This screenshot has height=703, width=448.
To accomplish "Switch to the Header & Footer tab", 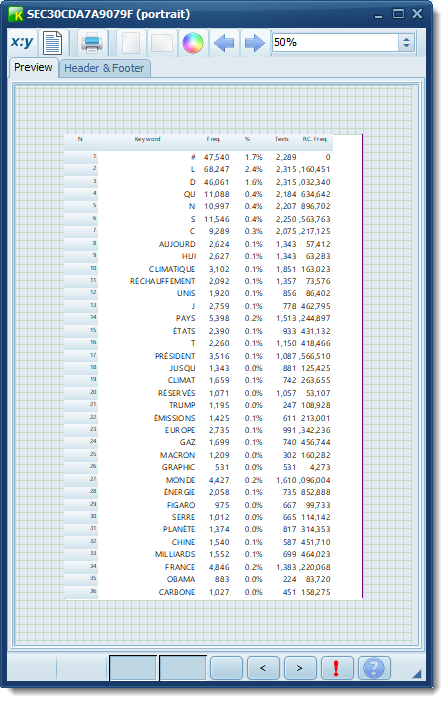I will (x=104, y=68).
